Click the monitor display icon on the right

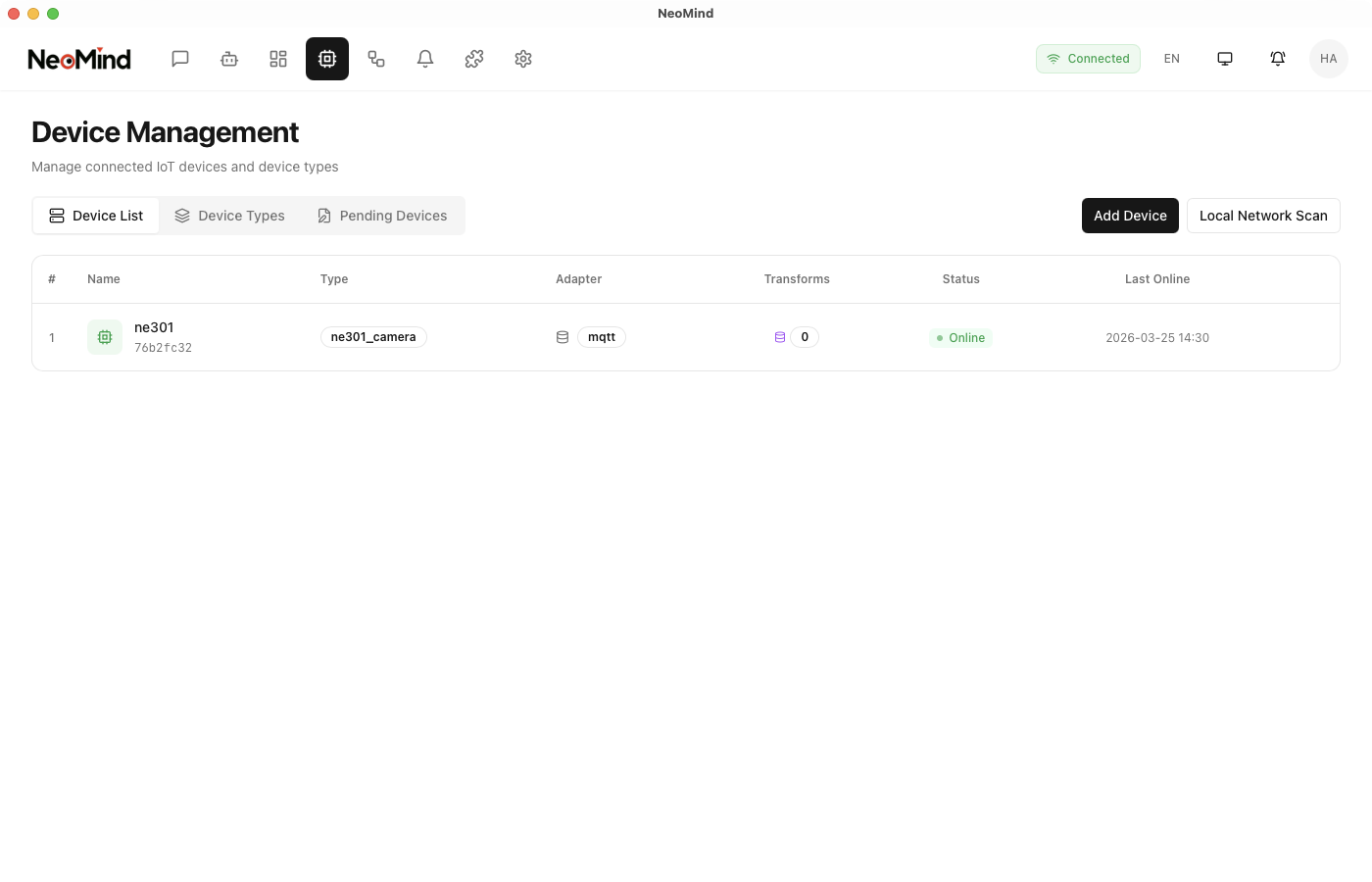coord(1225,59)
